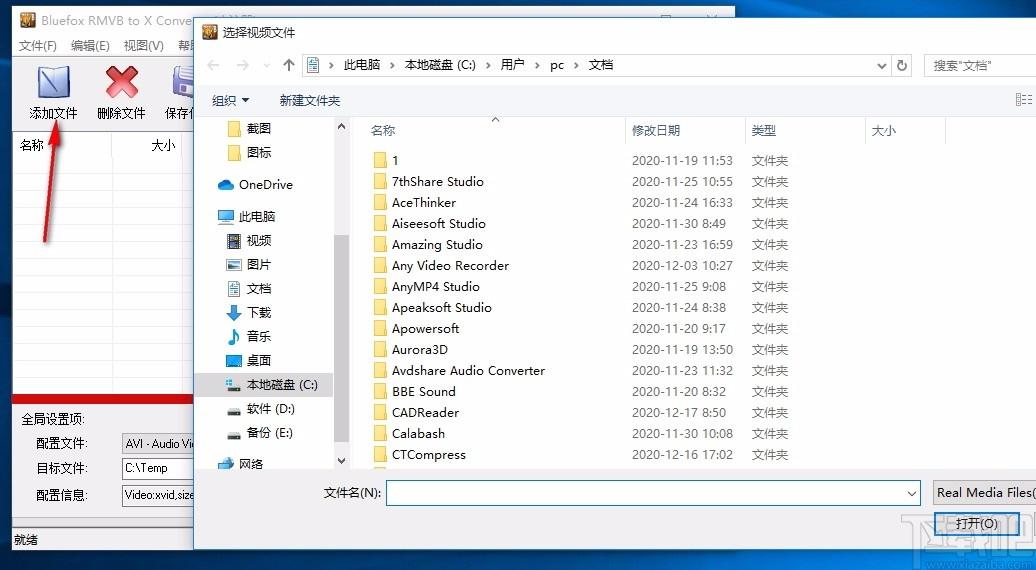
Task: Select the Avdshare Audio Converter folder
Action: coord(459,371)
